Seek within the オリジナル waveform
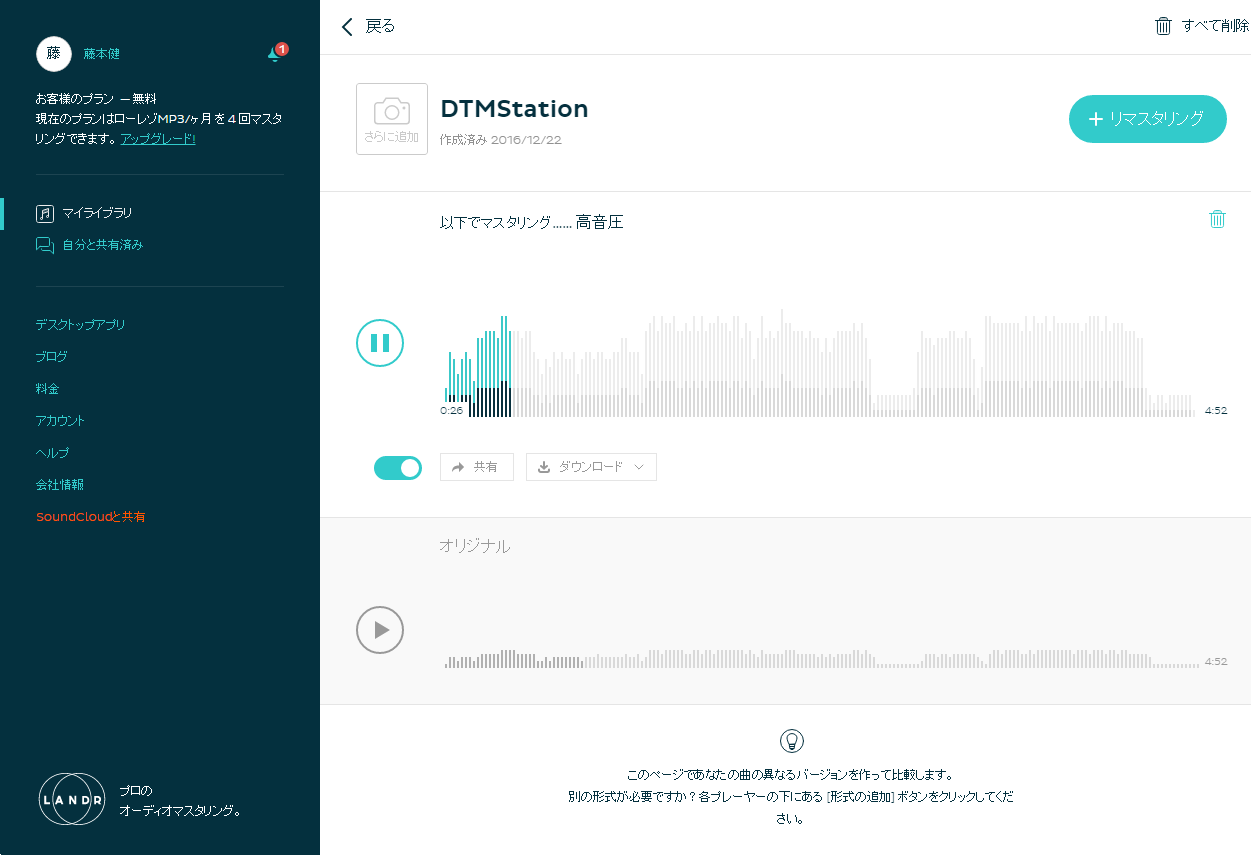 click(x=821, y=659)
